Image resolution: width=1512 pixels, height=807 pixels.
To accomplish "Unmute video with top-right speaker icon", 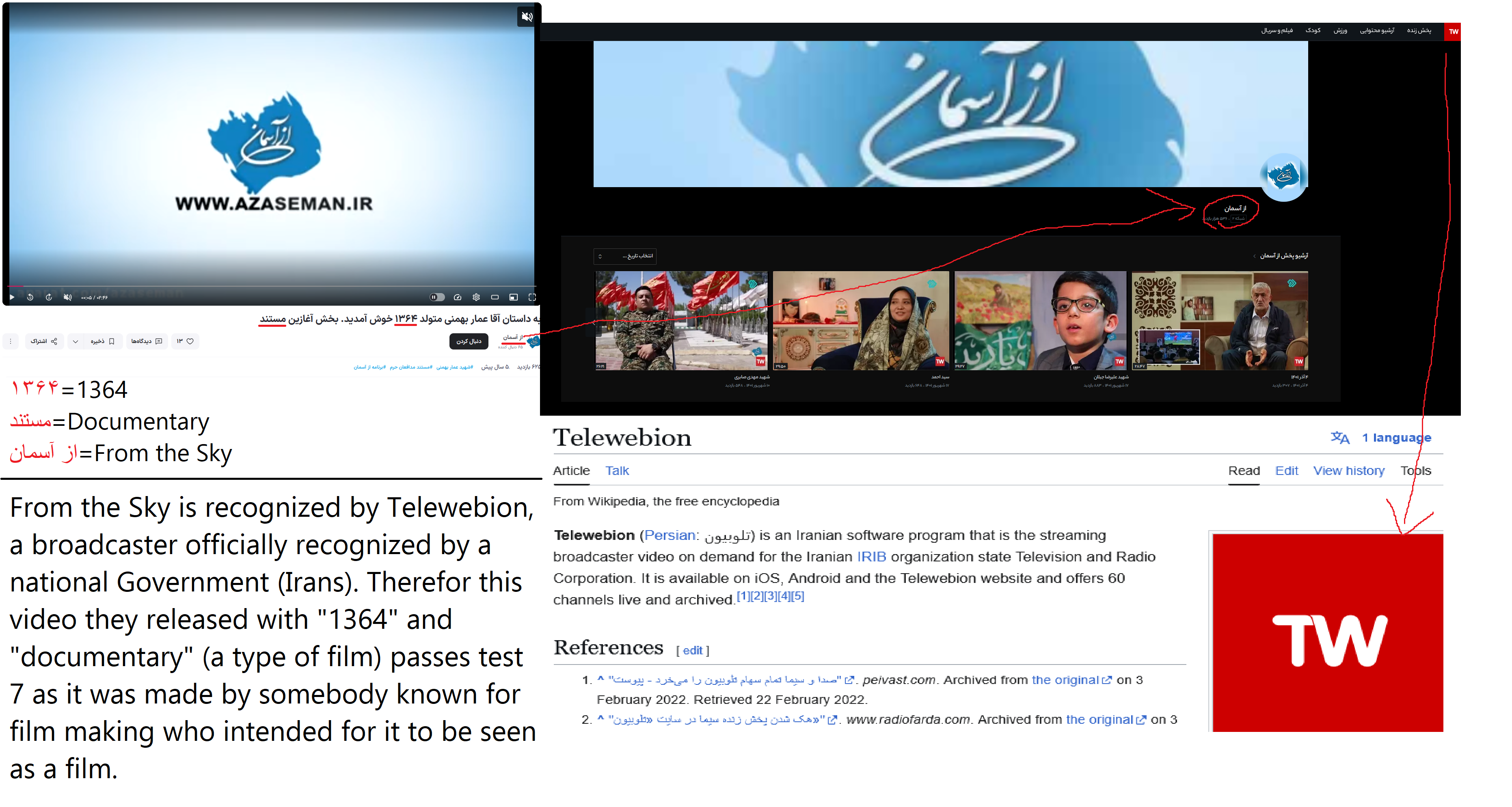I will pyautogui.click(x=527, y=17).
